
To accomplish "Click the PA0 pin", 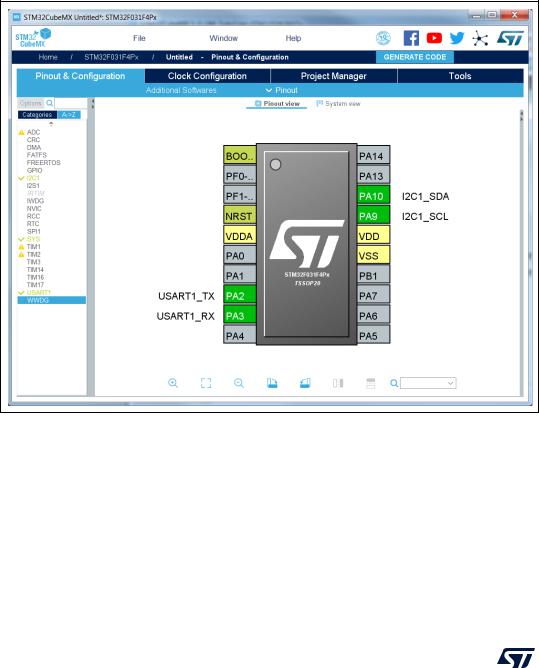I will coord(240,256).
